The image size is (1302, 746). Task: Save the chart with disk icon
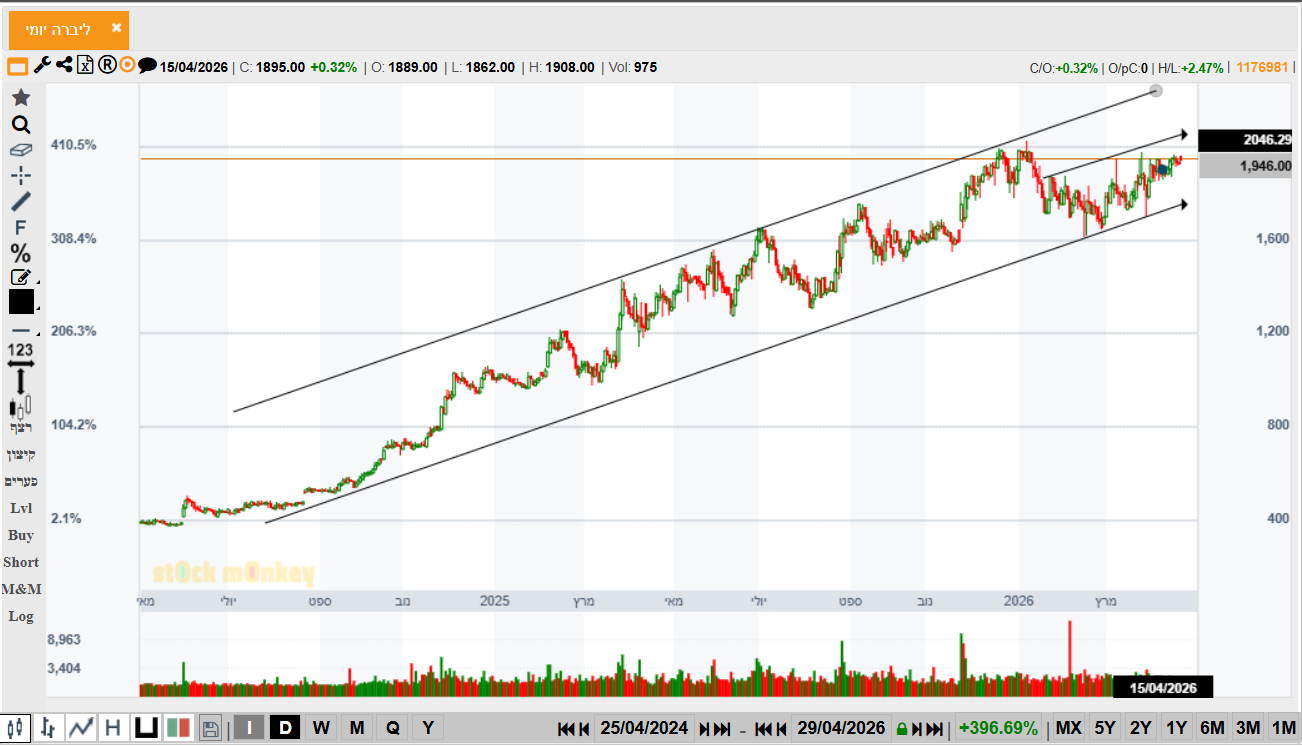(210, 728)
